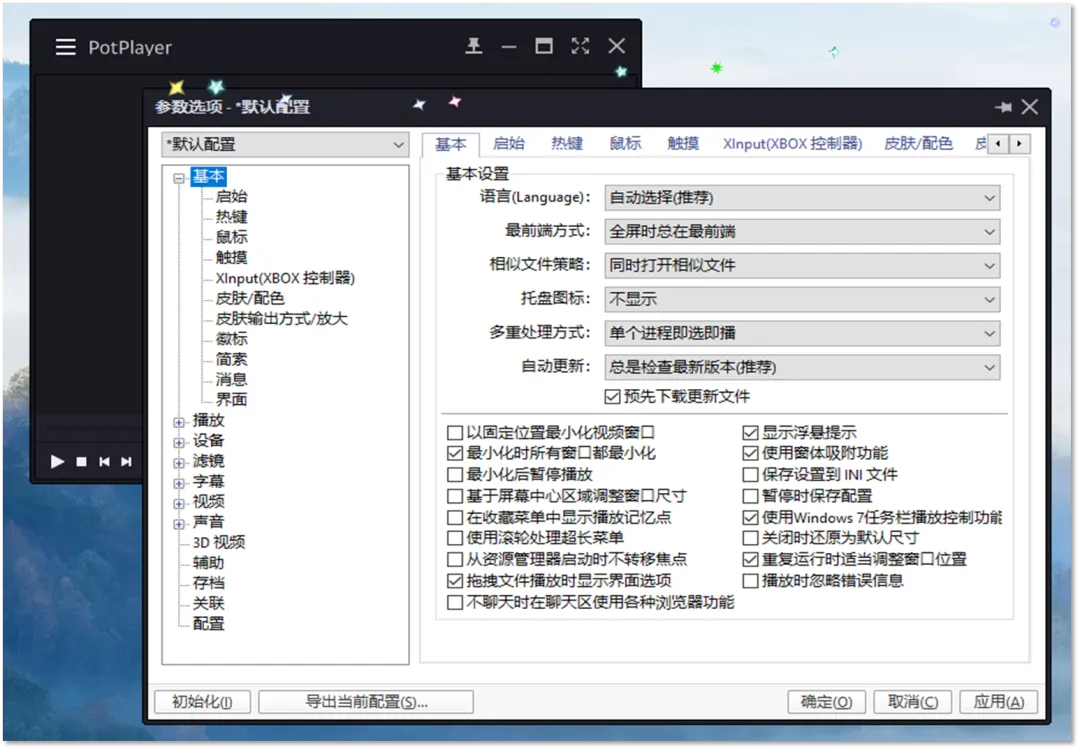Viewport: 1080px width, 750px height.
Task: Open the 多重处理方式 dropdown
Action: tap(802, 333)
